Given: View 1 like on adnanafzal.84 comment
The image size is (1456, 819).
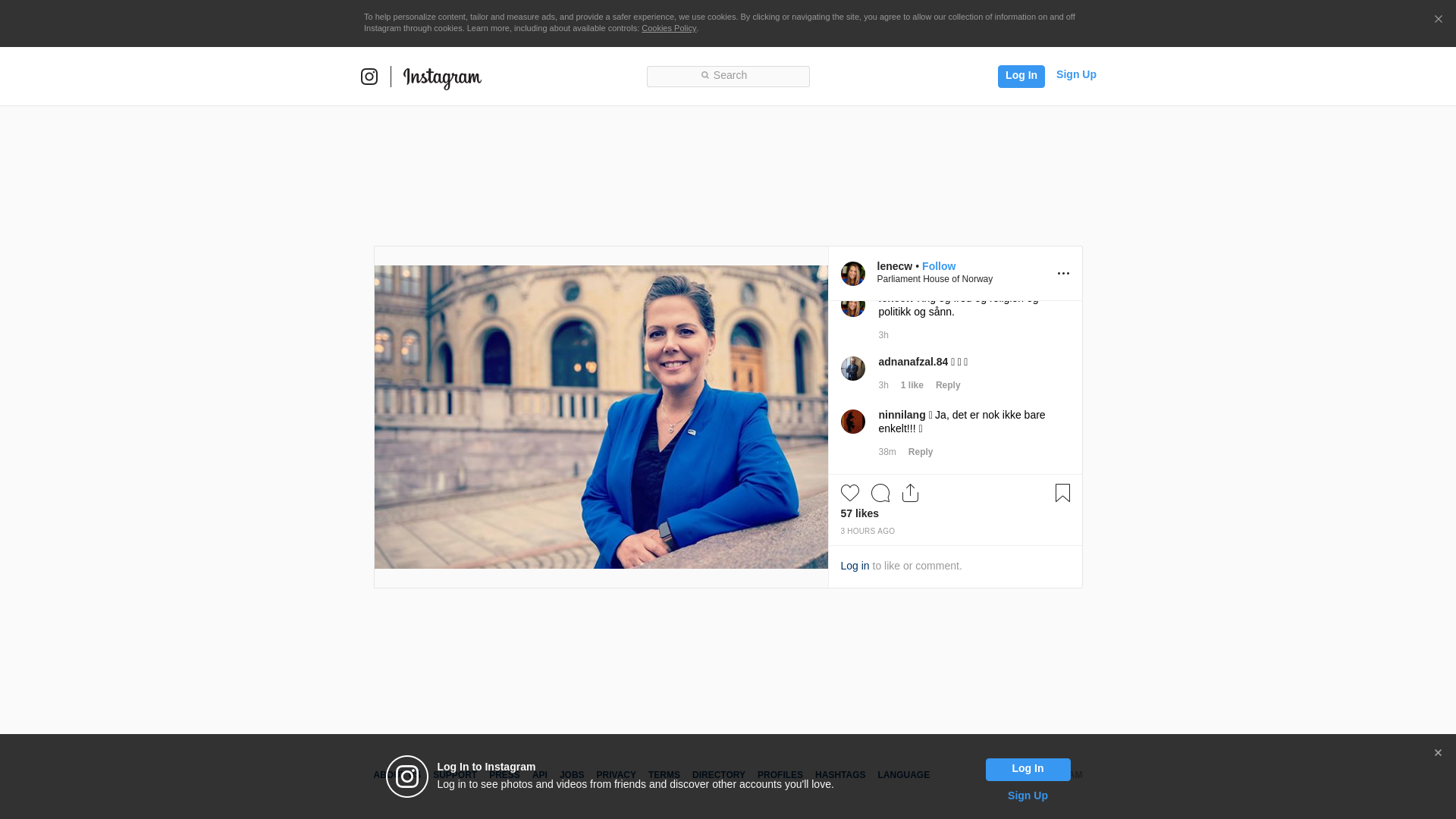Looking at the screenshot, I should (x=912, y=385).
